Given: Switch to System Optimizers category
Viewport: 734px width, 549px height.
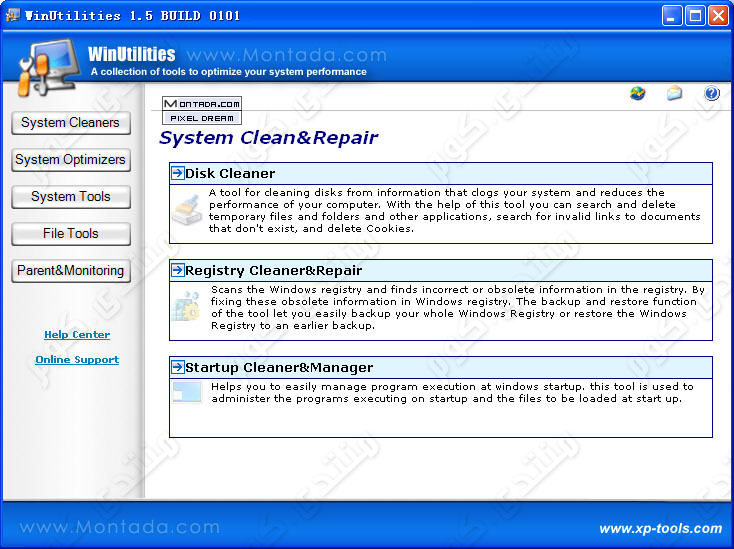Looking at the screenshot, I should point(70,160).
